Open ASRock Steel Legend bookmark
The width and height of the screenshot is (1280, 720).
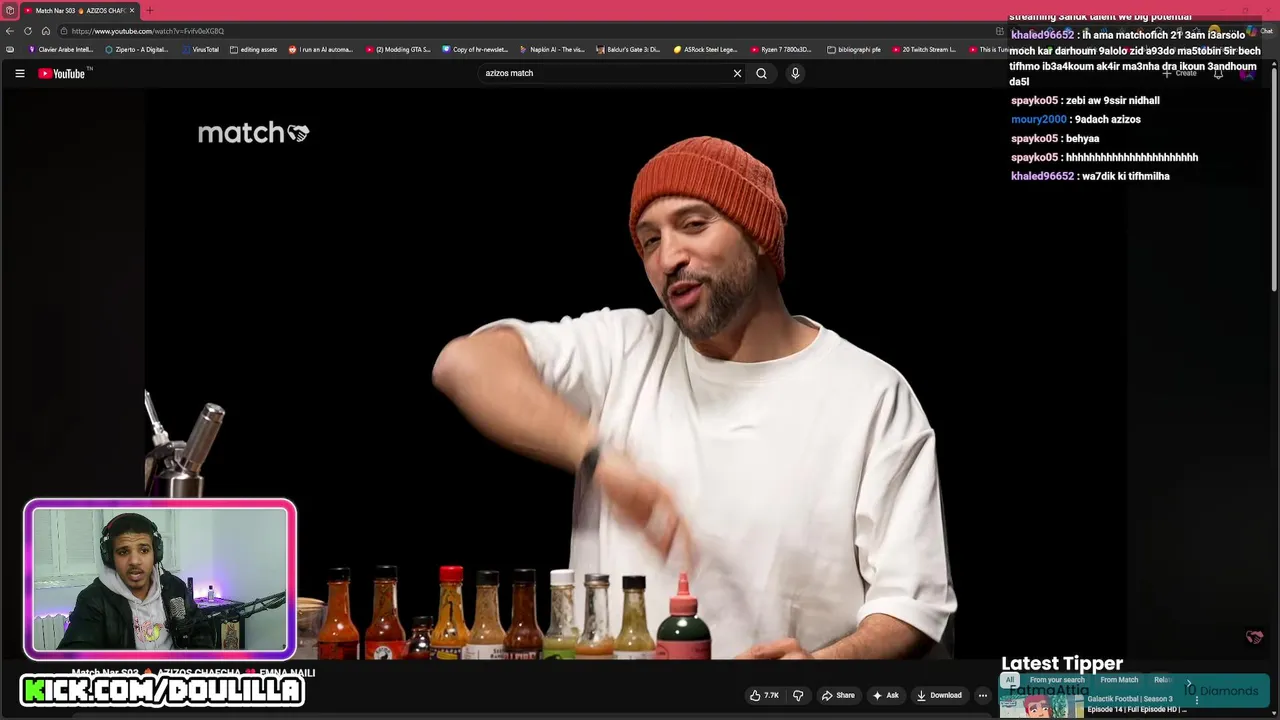[x=706, y=49]
